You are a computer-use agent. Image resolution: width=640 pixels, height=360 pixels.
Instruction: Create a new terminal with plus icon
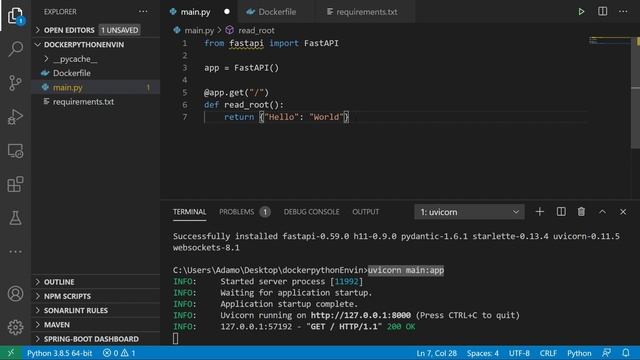point(540,211)
